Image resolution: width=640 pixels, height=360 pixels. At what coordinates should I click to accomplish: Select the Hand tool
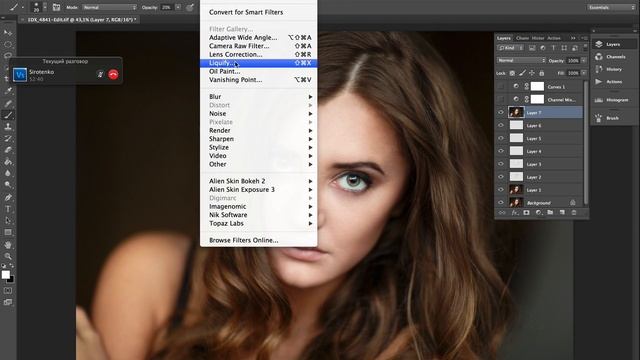pyautogui.click(x=8, y=245)
